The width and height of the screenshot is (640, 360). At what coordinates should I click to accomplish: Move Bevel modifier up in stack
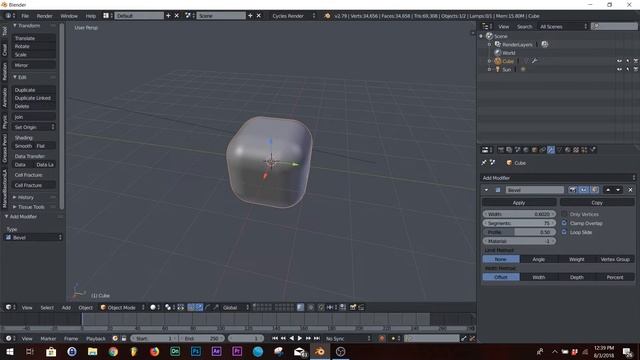tap(608, 190)
